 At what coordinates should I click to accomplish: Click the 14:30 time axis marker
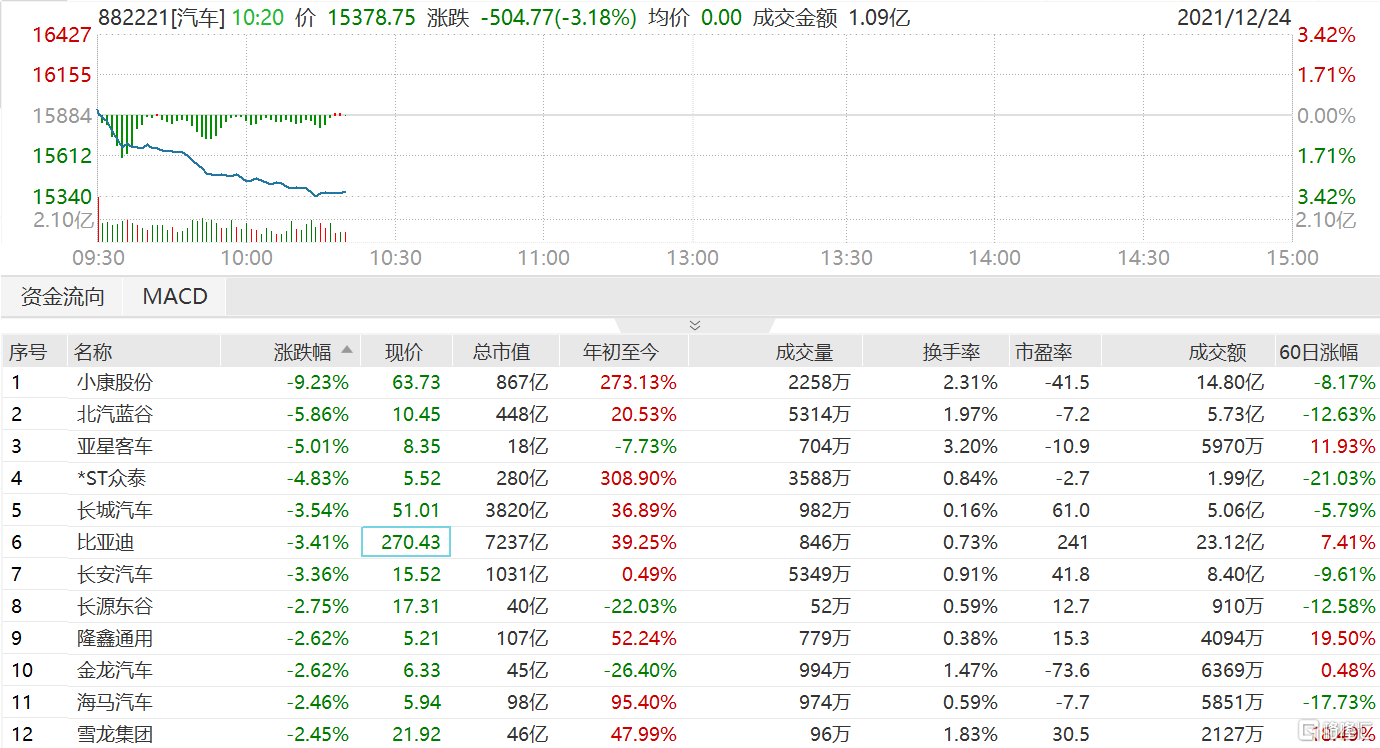coord(1143,258)
